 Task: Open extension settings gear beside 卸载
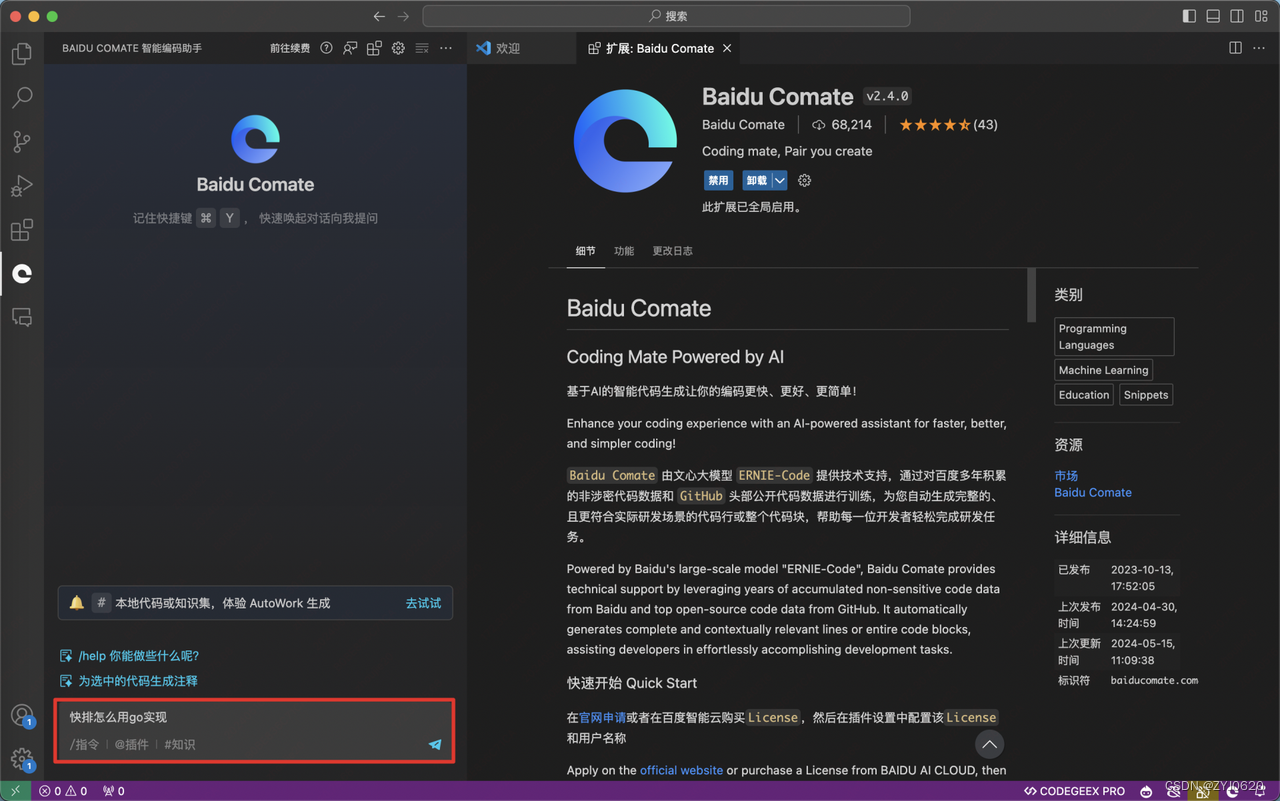pyautogui.click(x=804, y=181)
